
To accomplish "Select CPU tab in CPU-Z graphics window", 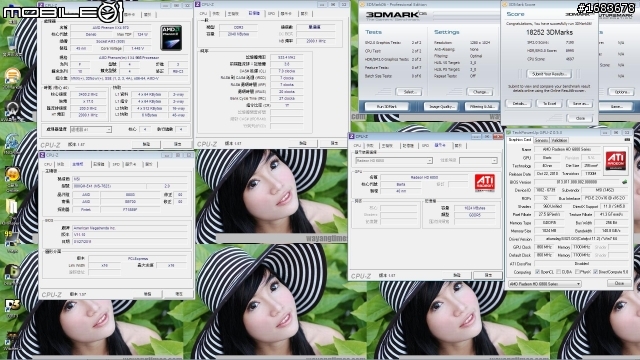I will (357, 146).
